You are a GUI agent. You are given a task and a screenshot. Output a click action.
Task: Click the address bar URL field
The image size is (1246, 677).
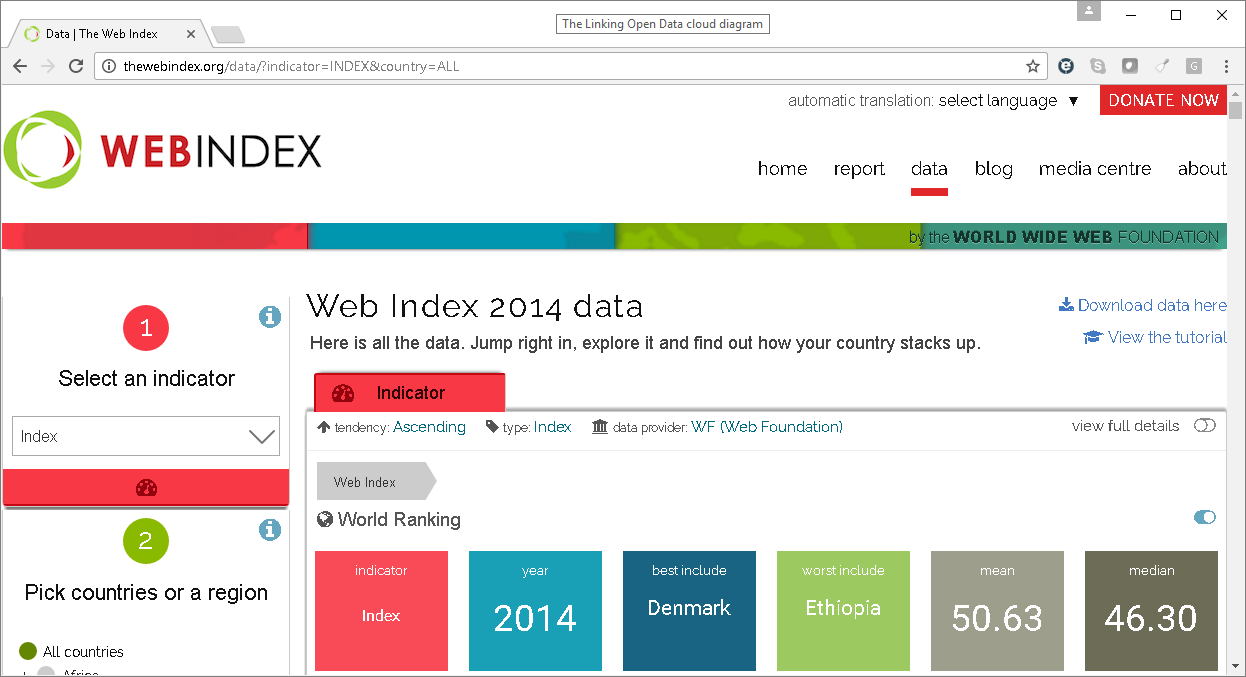click(570, 66)
